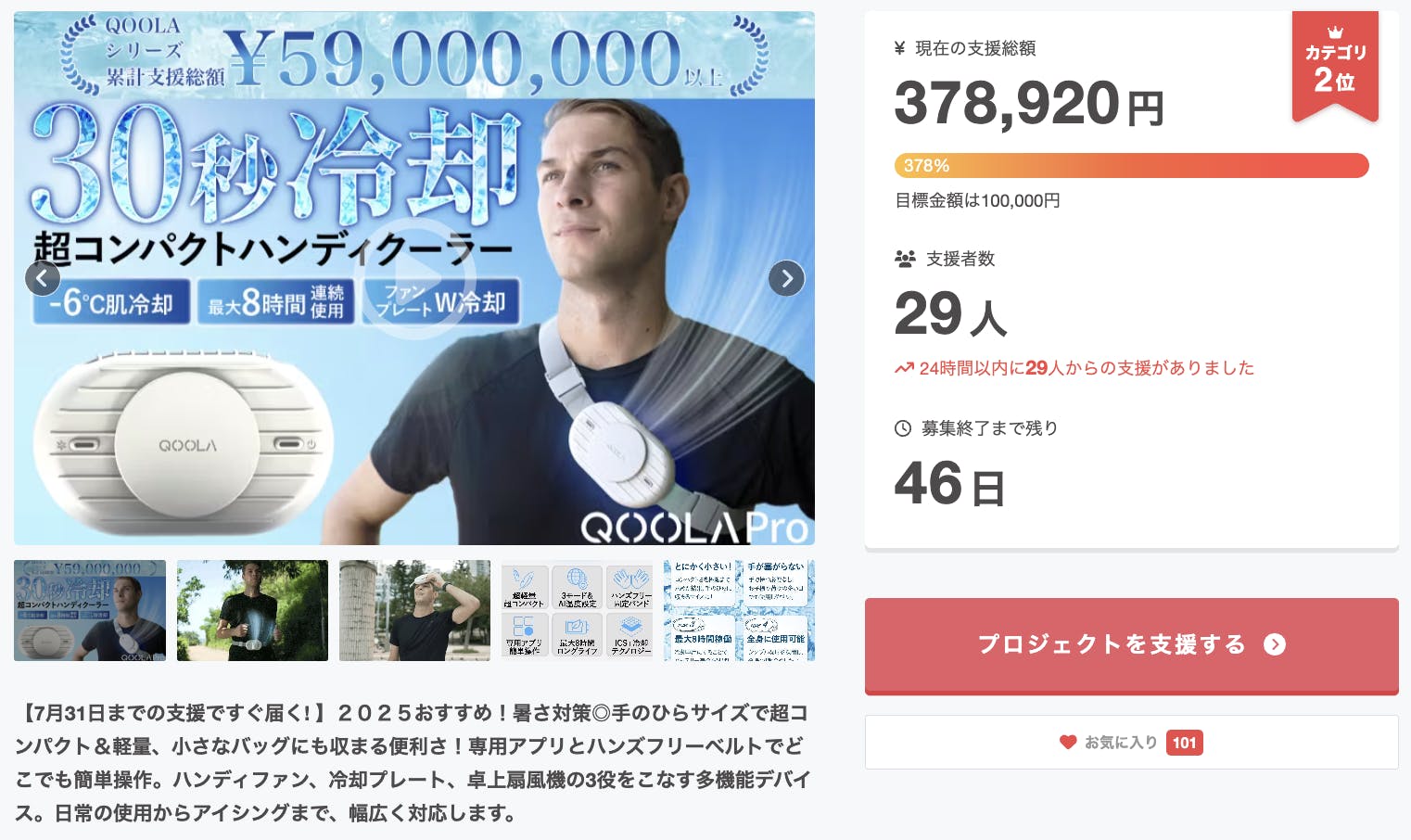Viewport: 1411px width, 840px height.
Task: Click arrow icon on support project button
Action: coord(1275,644)
